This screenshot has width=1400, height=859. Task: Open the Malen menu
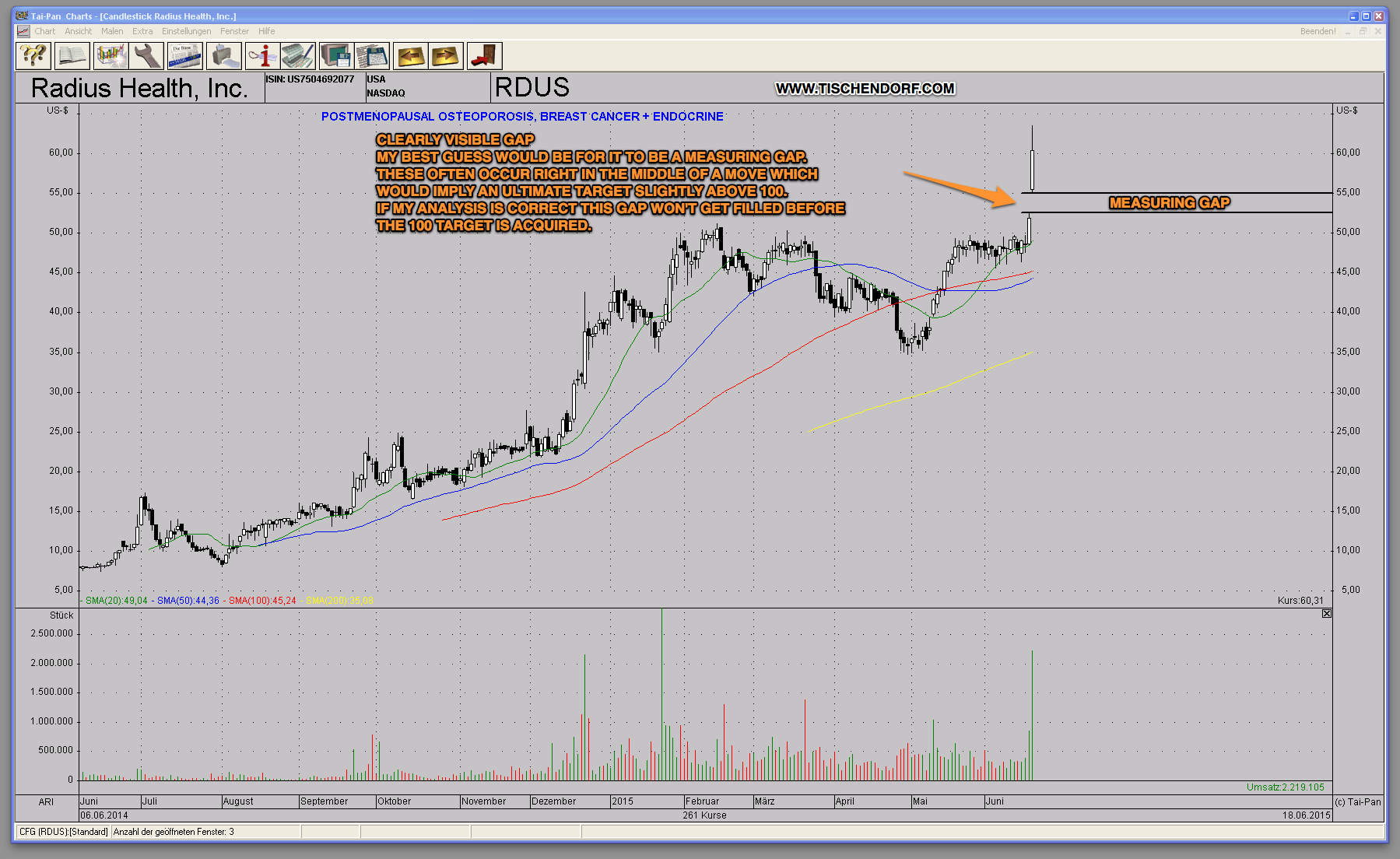point(112,31)
